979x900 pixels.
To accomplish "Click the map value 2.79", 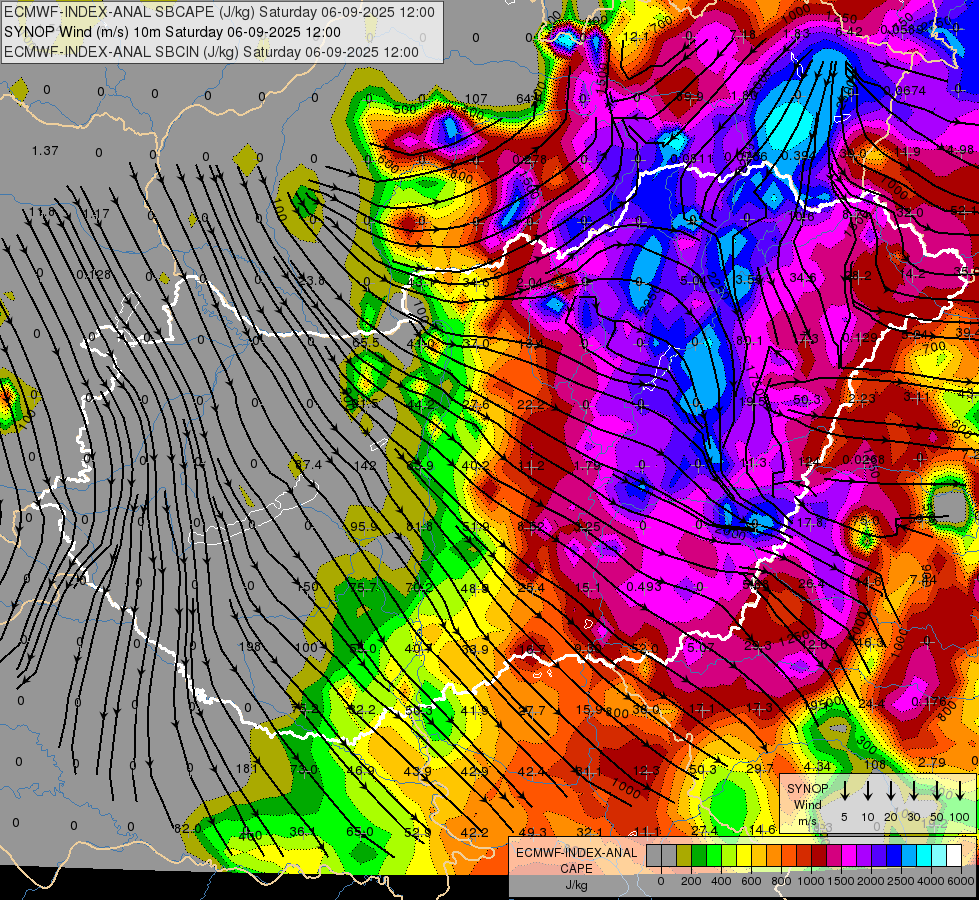I will (x=932, y=763).
